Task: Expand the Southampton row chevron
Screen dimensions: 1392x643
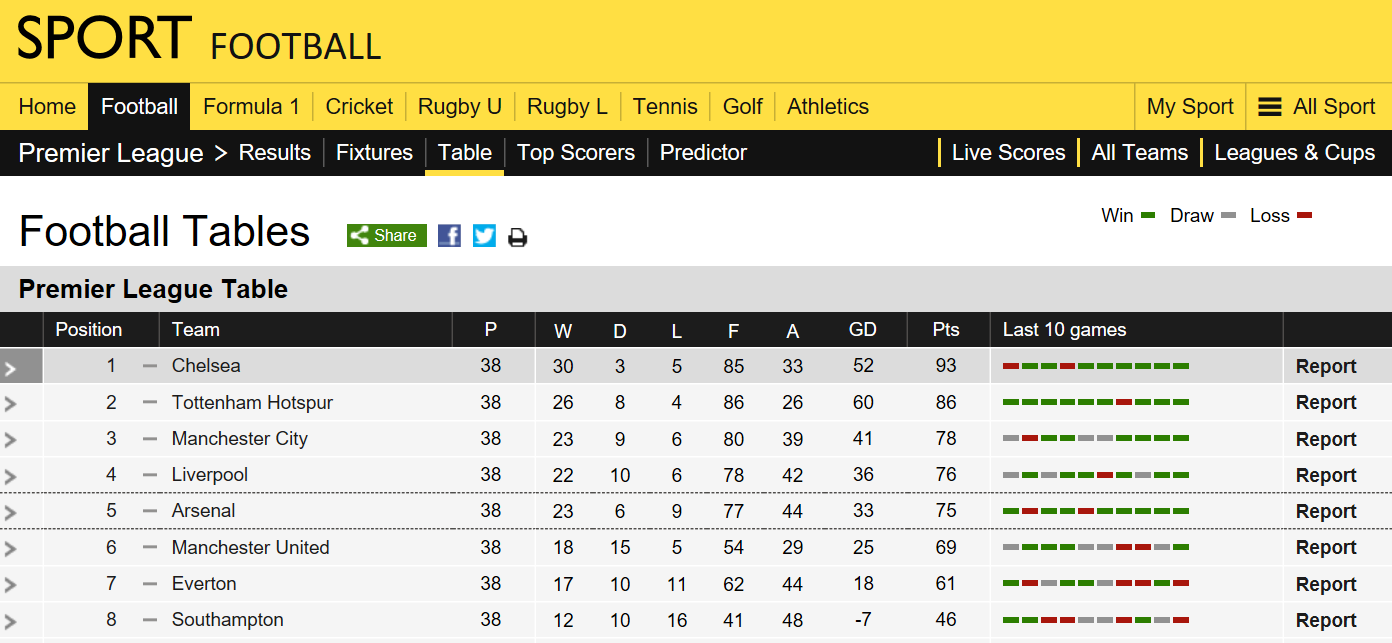Action: pos(11,621)
